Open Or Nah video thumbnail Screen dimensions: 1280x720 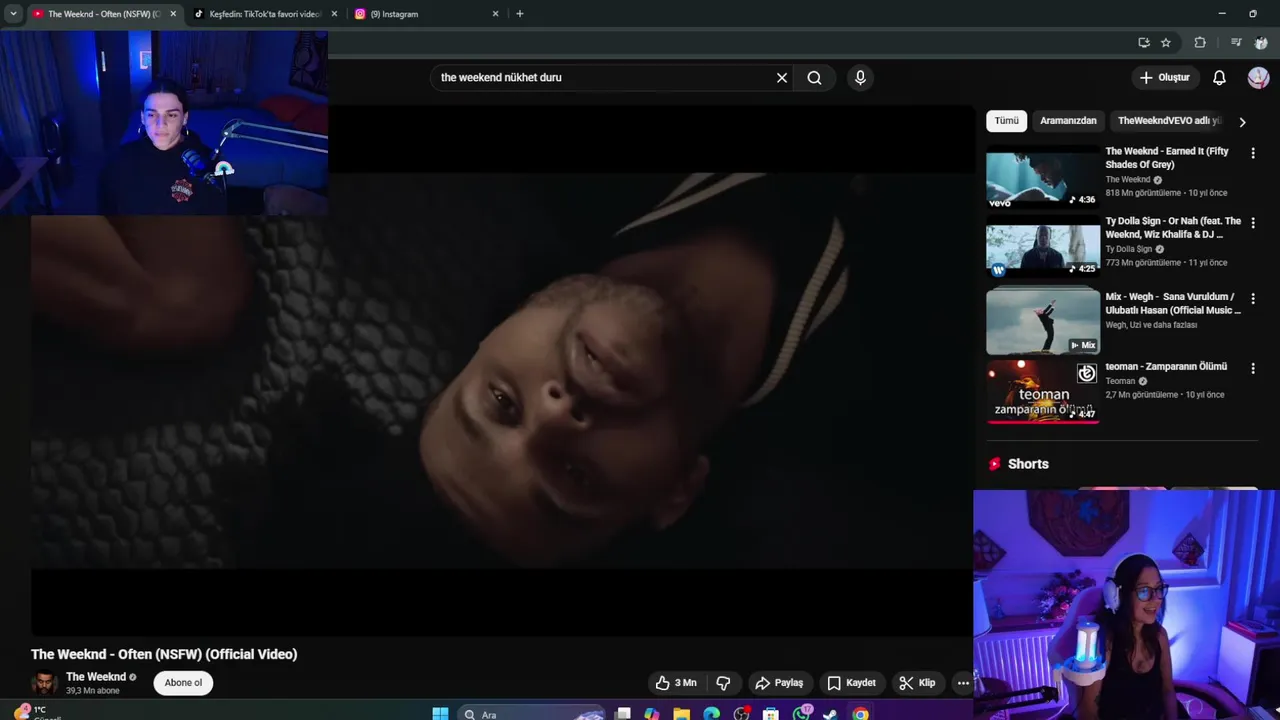point(1043,247)
